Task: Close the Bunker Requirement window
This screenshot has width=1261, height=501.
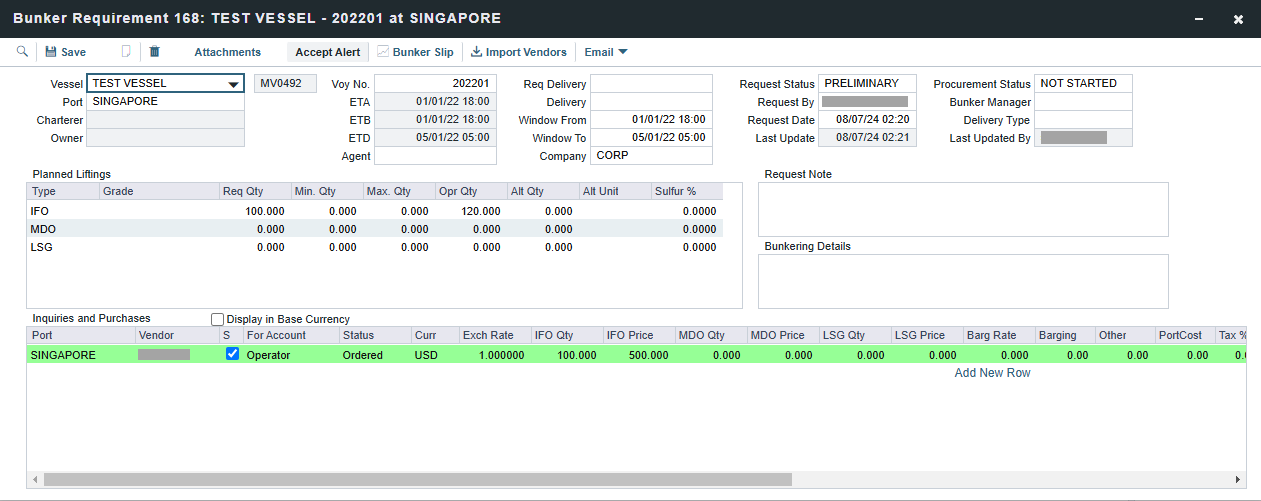Action: click(1238, 19)
